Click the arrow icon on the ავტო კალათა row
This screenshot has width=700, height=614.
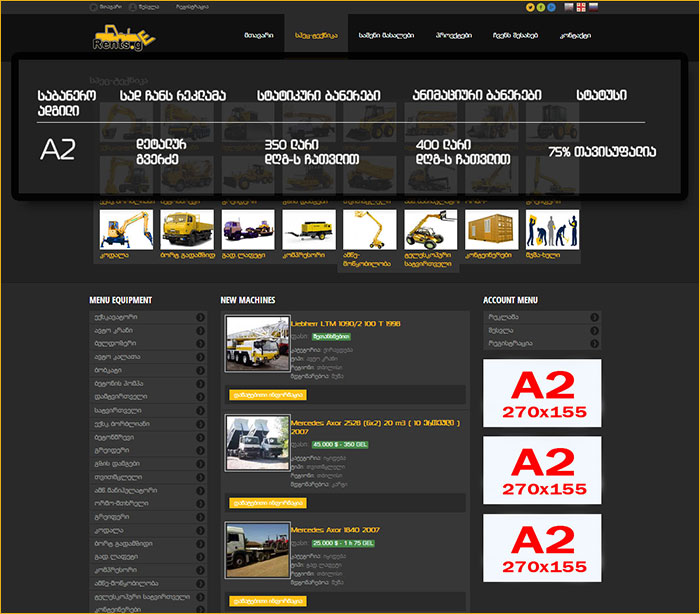200,357
